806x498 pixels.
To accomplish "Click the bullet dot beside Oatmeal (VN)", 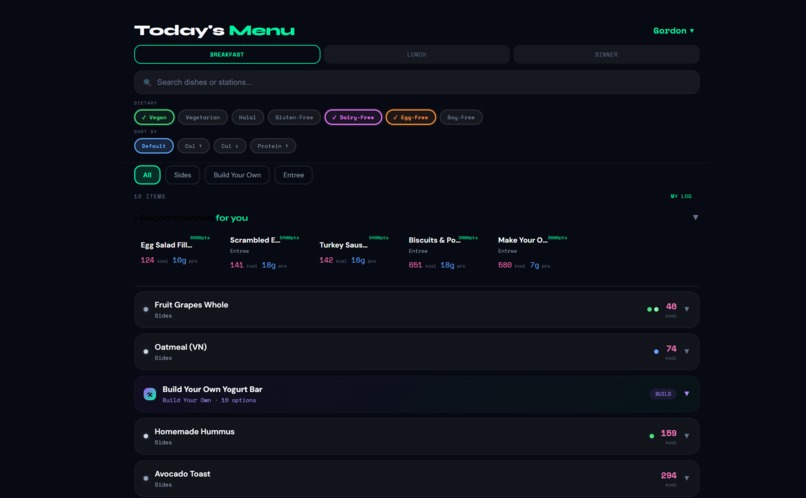I will click(145, 352).
